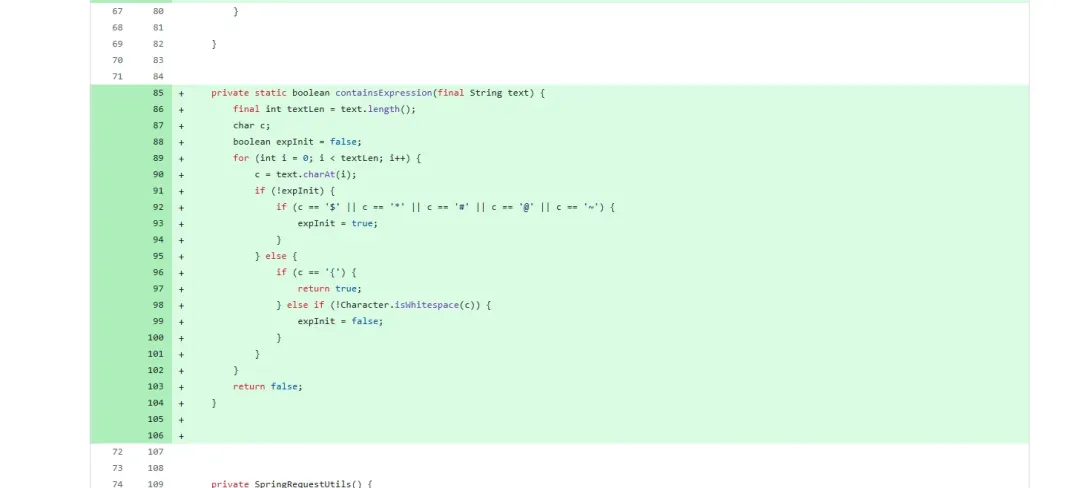This screenshot has width=1080, height=488.
Task: Click the plus marker on line 95
Action: point(182,256)
